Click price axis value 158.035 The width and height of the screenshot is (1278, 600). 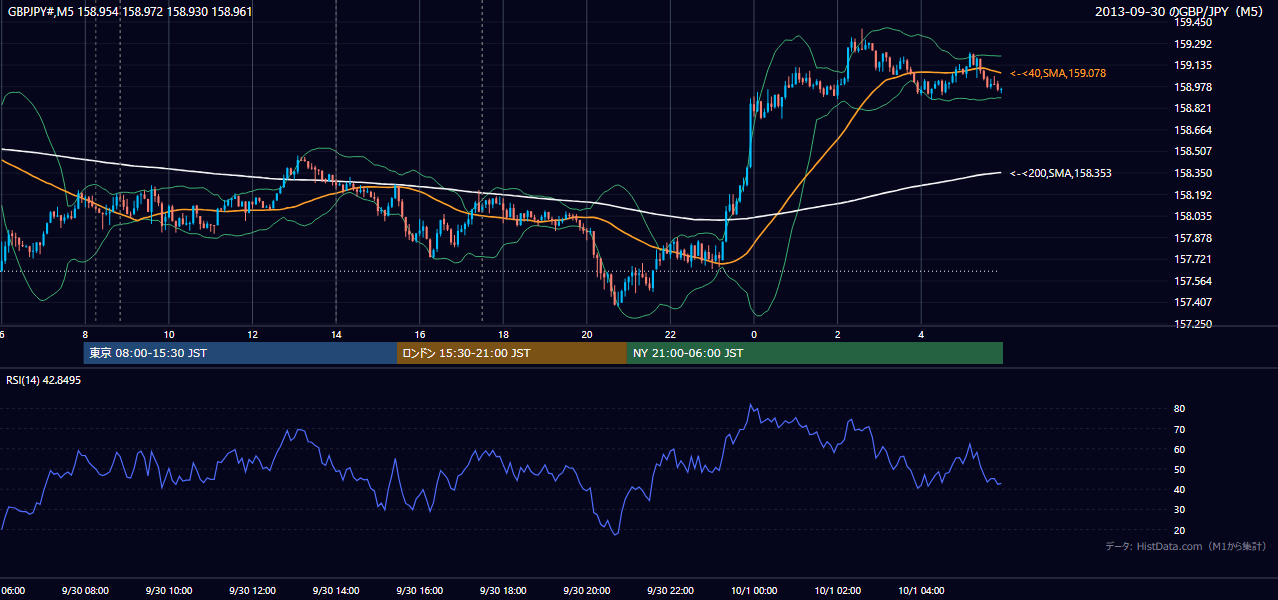click(x=1195, y=216)
